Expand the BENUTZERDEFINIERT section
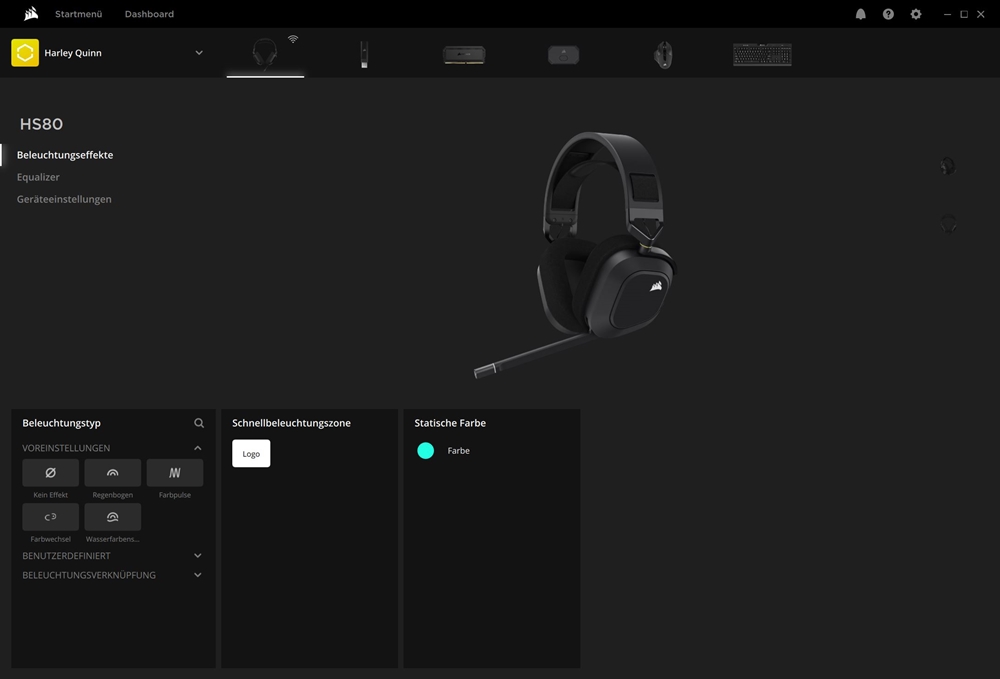This screenshot has height=679, width=1000. click(x=198, y=556)
